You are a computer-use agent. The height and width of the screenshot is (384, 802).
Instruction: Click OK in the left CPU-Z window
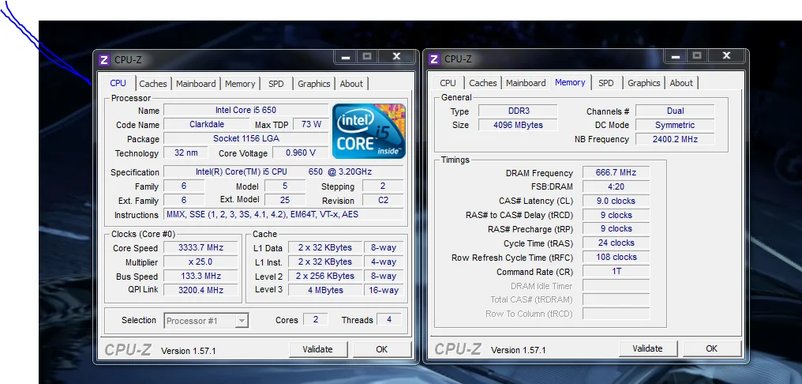[382, 349]
